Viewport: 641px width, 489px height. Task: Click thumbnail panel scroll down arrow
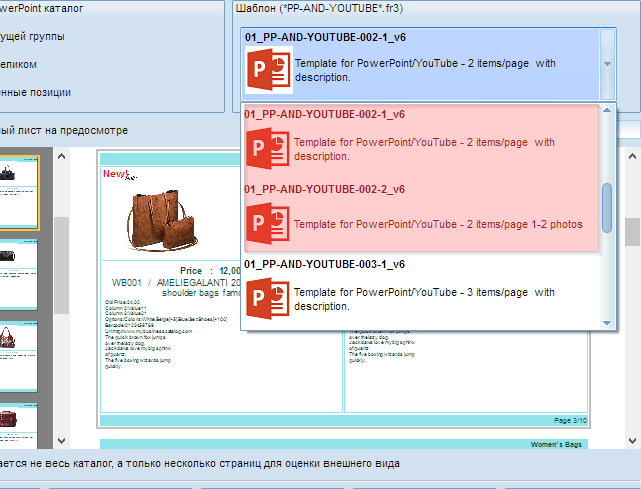61,441
